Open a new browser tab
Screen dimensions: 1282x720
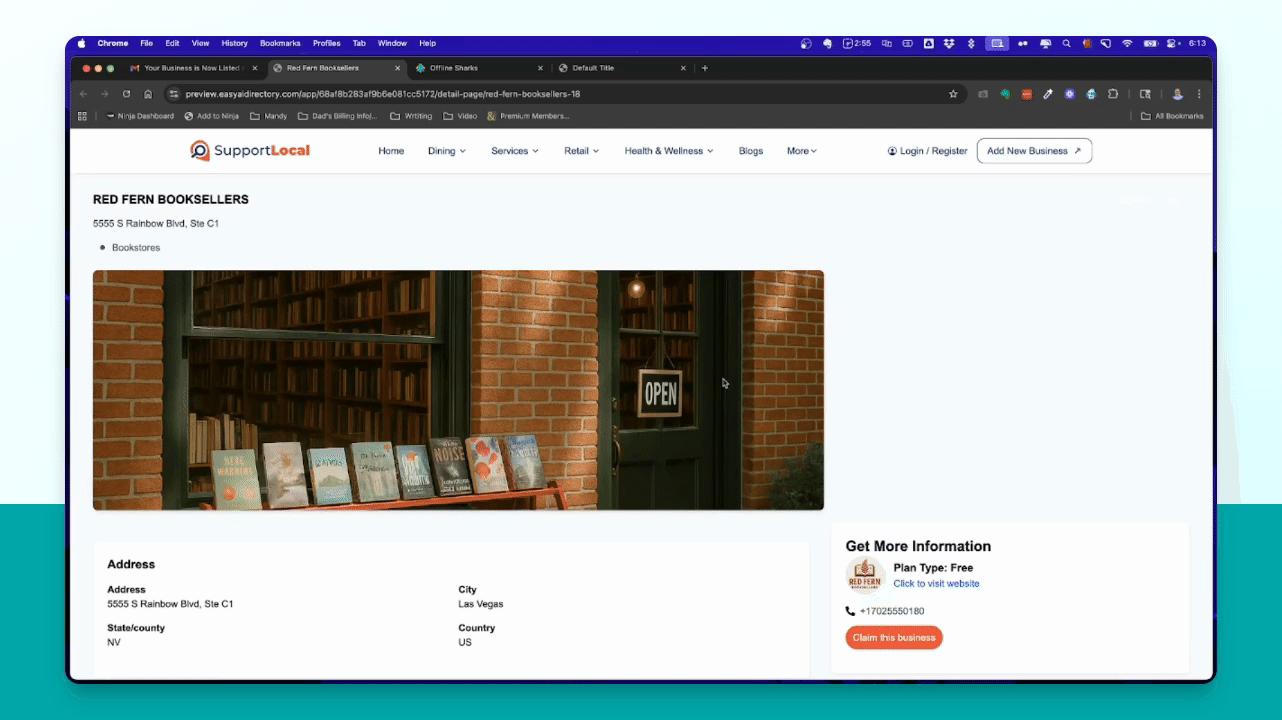705,68
